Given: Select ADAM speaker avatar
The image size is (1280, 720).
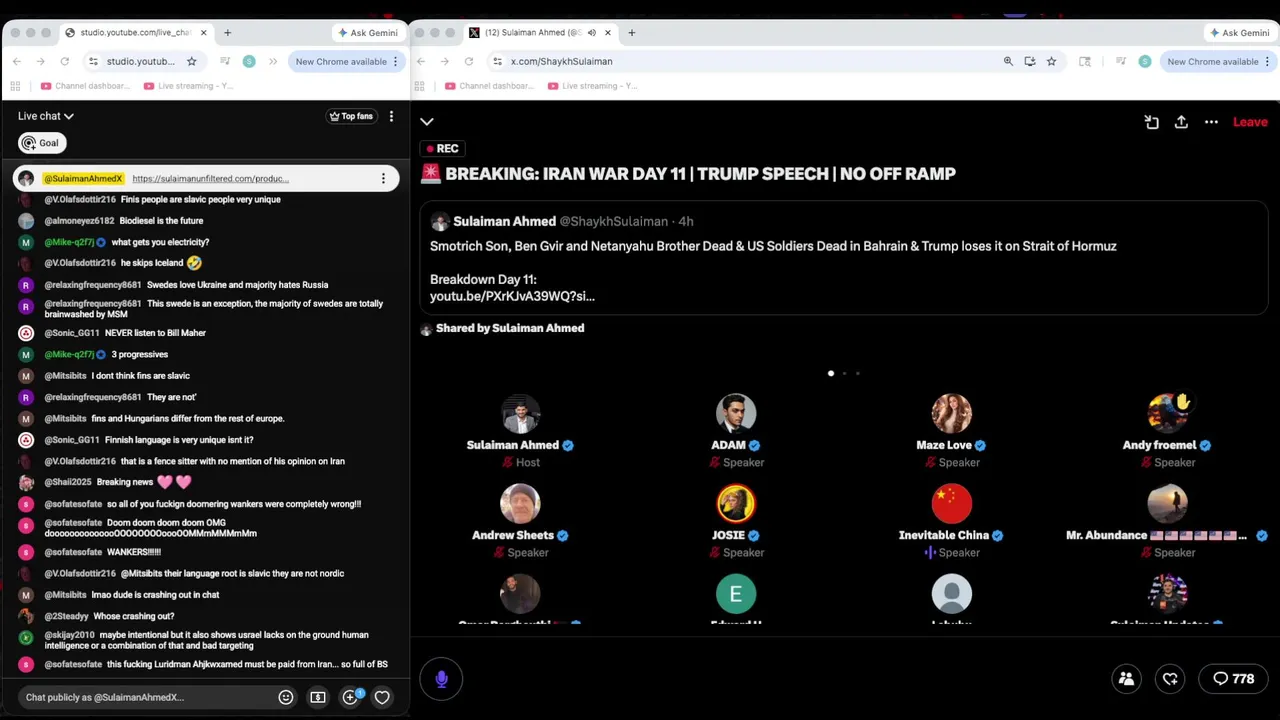Looking at the screenshot, I should [x=736, y=414].
